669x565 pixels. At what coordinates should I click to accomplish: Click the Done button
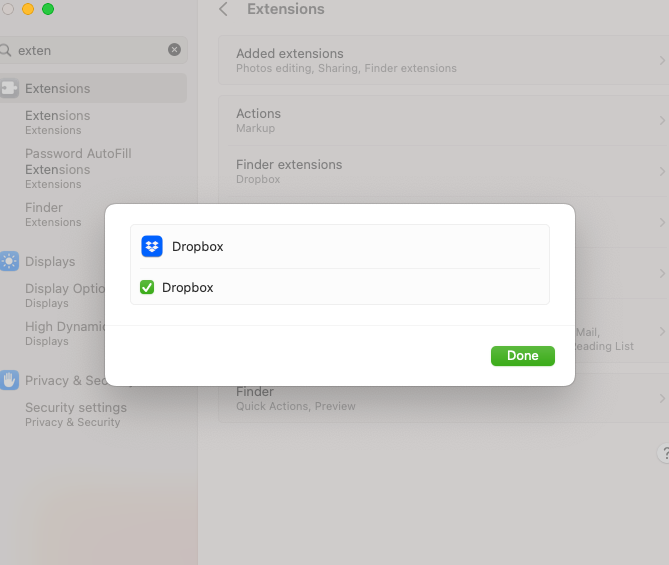tap(523, 355)
